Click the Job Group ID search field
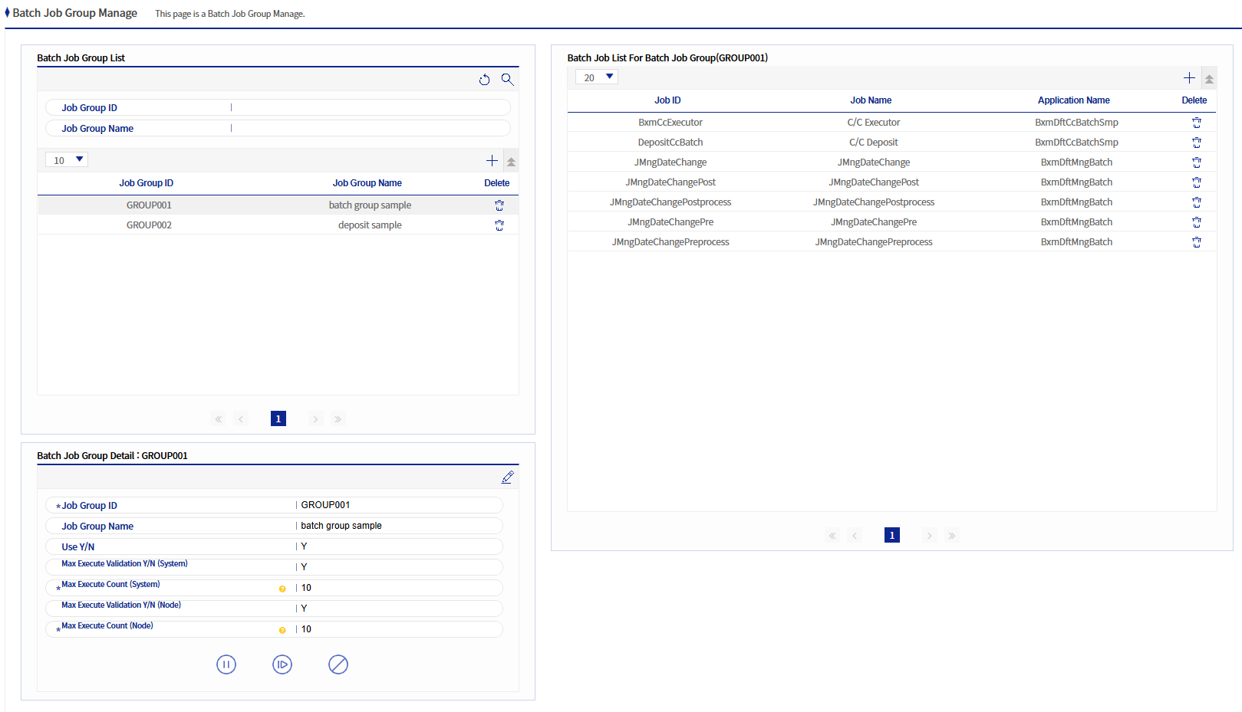 (x=368, y=108)
